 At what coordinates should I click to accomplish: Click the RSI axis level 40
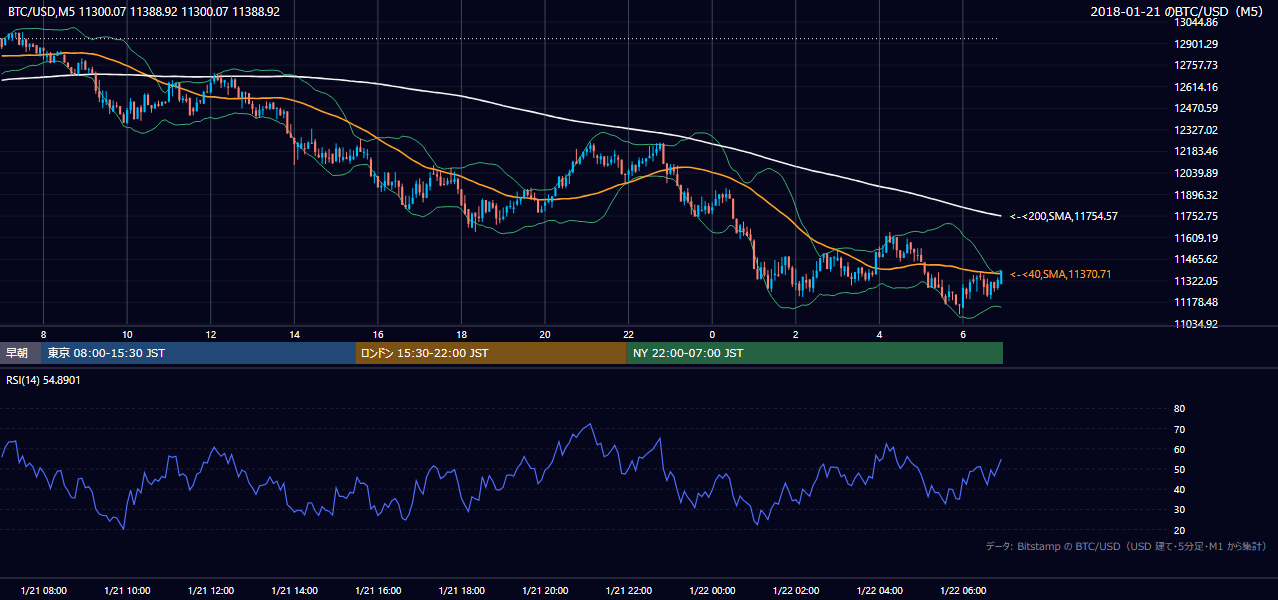point(1179,489)
